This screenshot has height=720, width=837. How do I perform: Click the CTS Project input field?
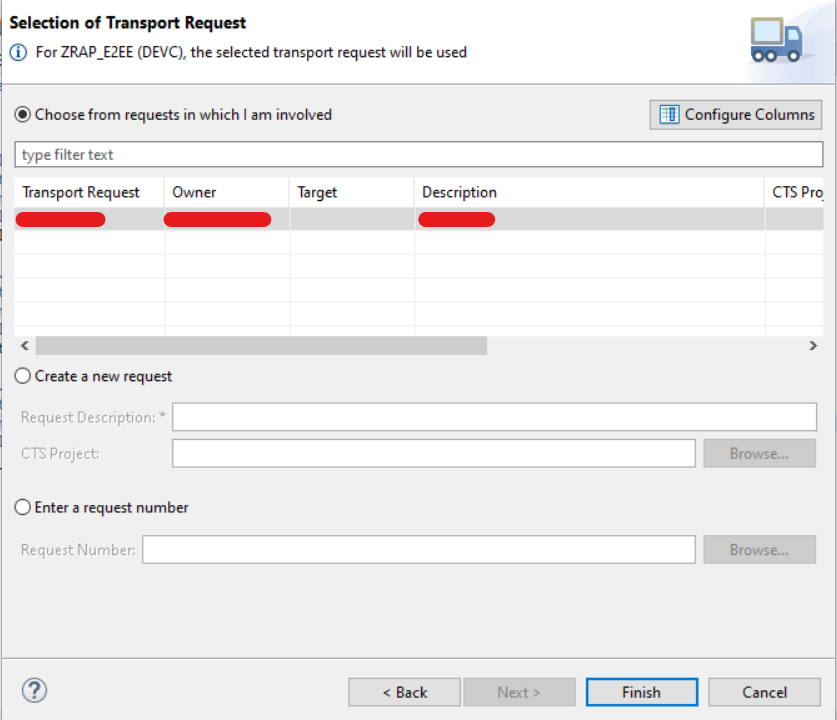[x=433, y=454]
